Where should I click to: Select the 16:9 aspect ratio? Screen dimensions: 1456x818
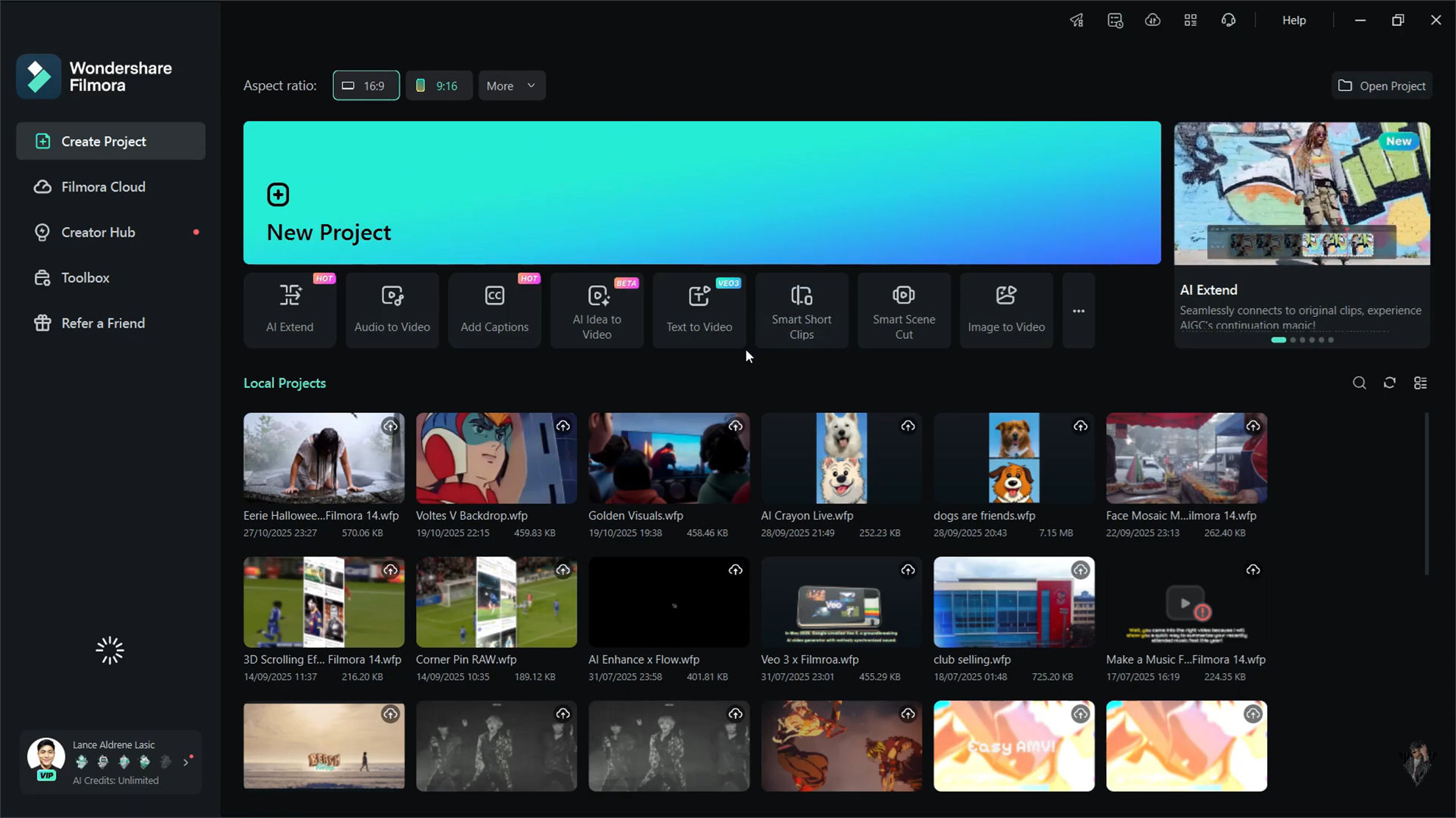pyautogui.click(x=365, y=85)
